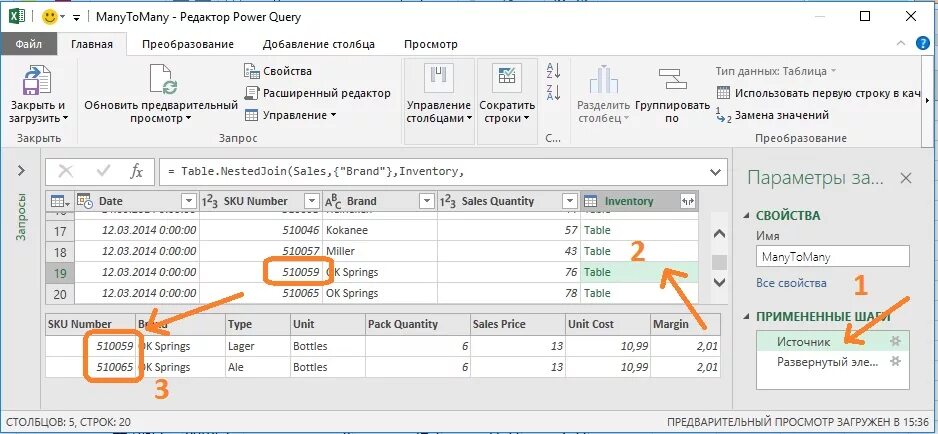The image size is (938, 434).
Task: Open settings gear for Источник step
Action: click(x=895, y=341)
